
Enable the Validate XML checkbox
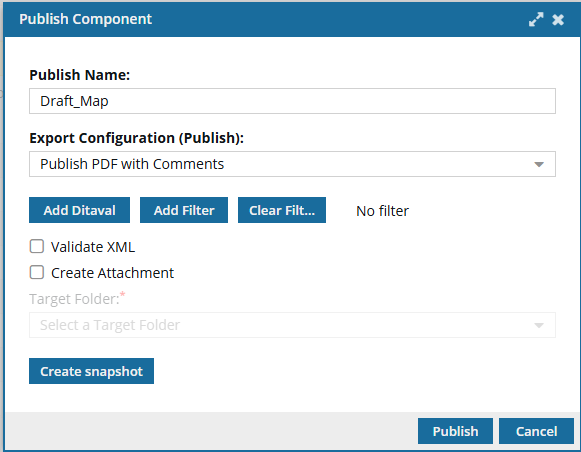[x=37, y=246]
